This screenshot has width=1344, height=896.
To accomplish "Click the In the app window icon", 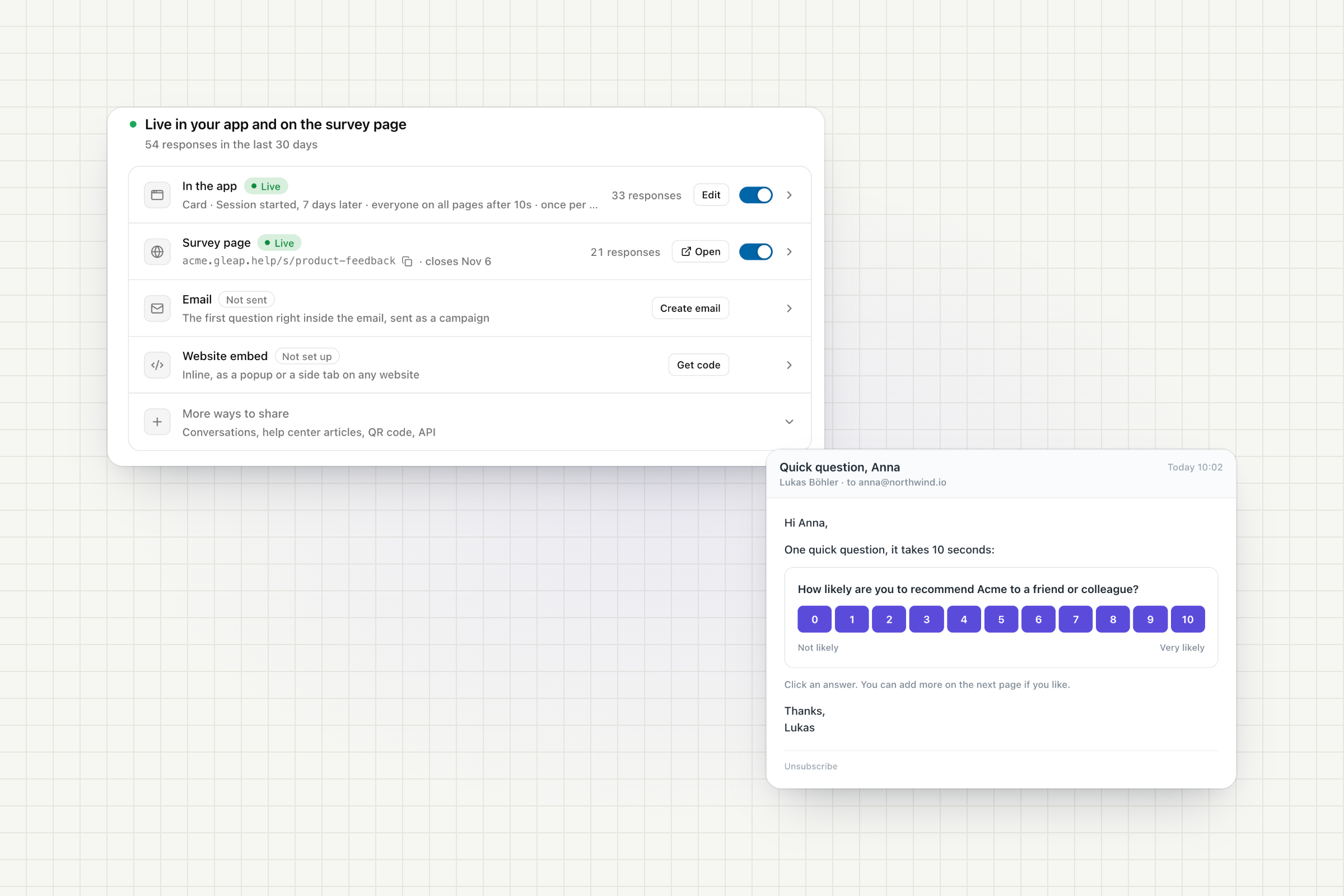I will 157,195.
